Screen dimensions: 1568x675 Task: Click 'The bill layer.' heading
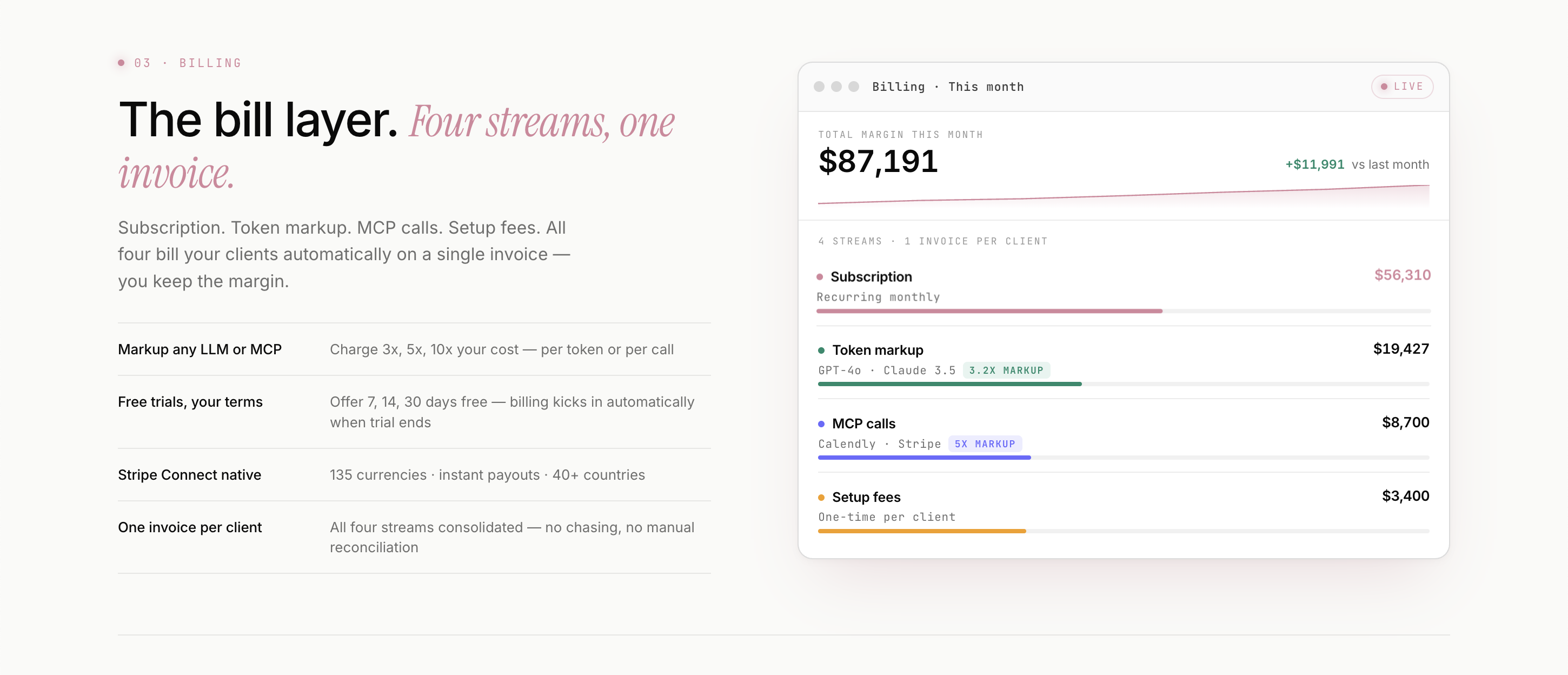pos(258,120)
